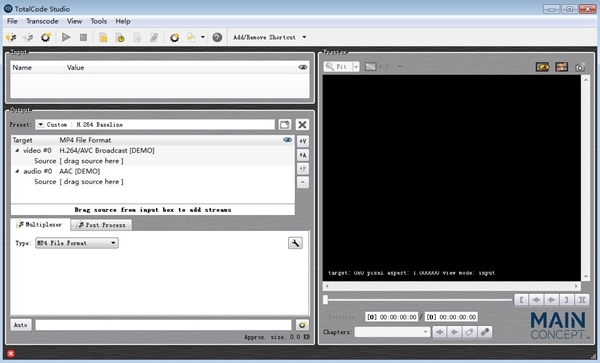Set mark-in with the [ button
Image resolution: width=600 pixels, height=363 pixels.
[521, 300]
